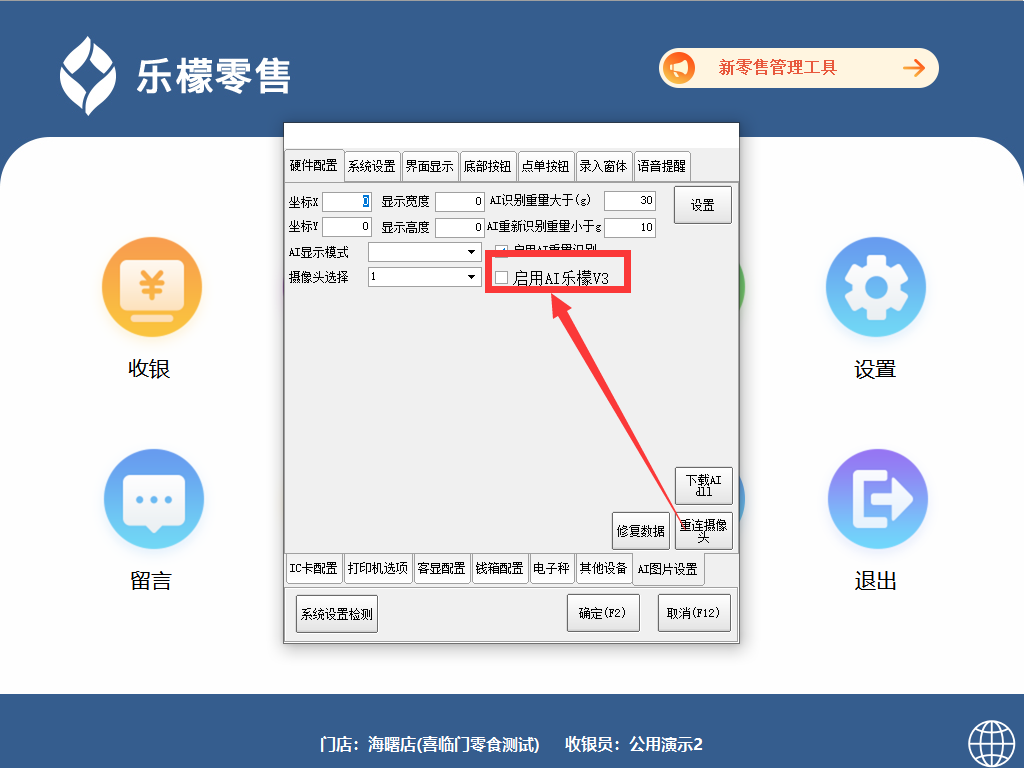Image resolution: width=1024 pixels, height=768 pixels.
Task: Open the 打印机选项 bottom tab
Action: (377, 568)
